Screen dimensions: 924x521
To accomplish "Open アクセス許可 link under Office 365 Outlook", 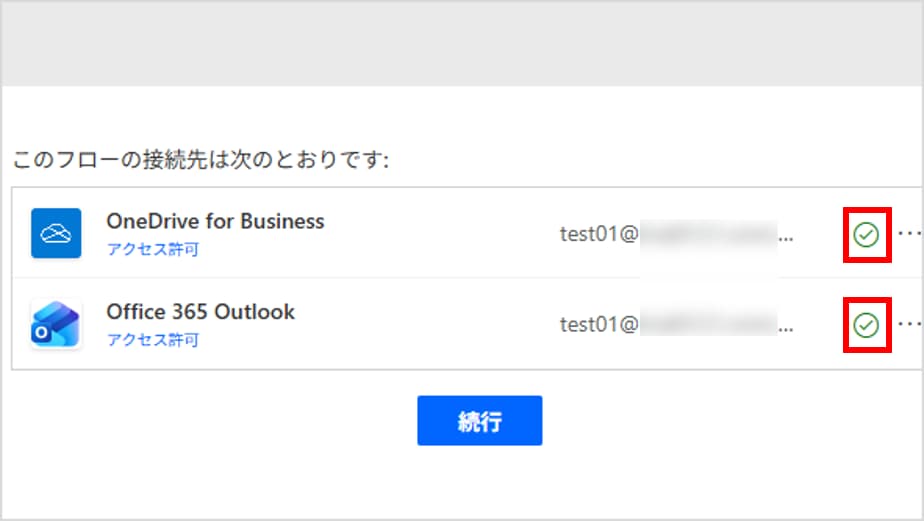I will pyautogui.click(x=153, y=340).
